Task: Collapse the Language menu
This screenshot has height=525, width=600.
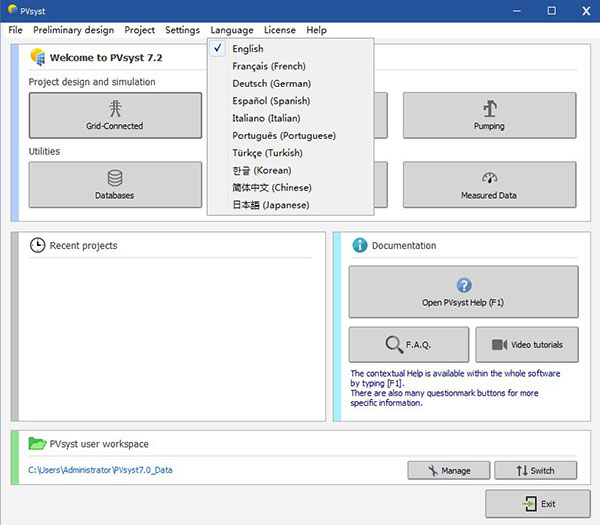Action: [232, 30]
